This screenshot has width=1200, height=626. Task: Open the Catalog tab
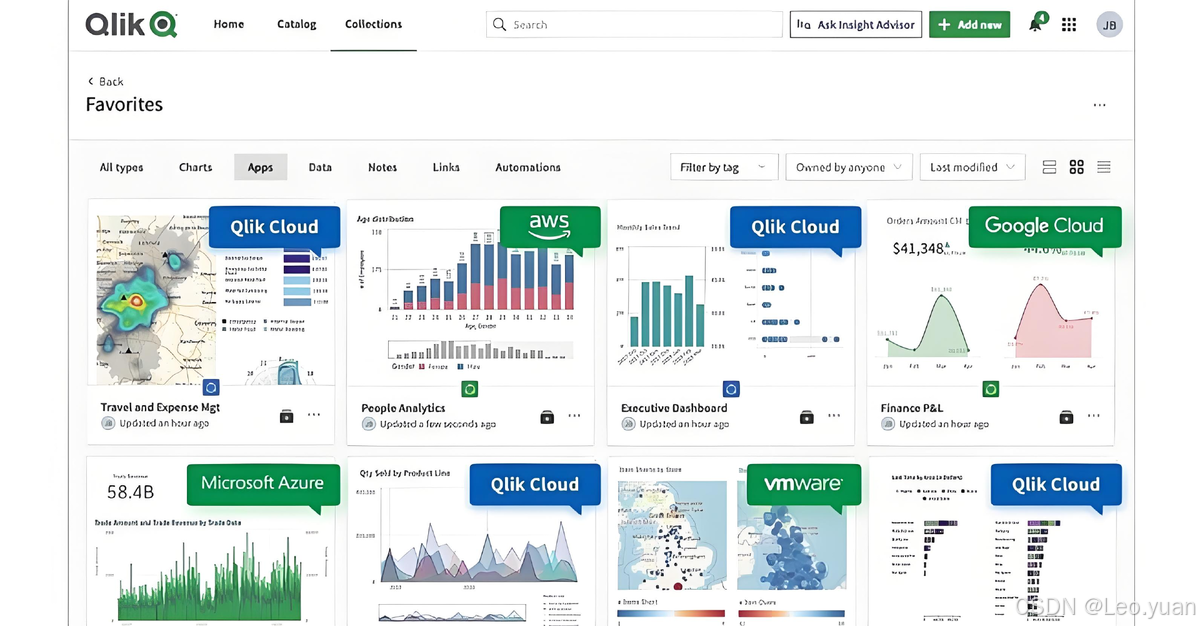tap(297, 24)
